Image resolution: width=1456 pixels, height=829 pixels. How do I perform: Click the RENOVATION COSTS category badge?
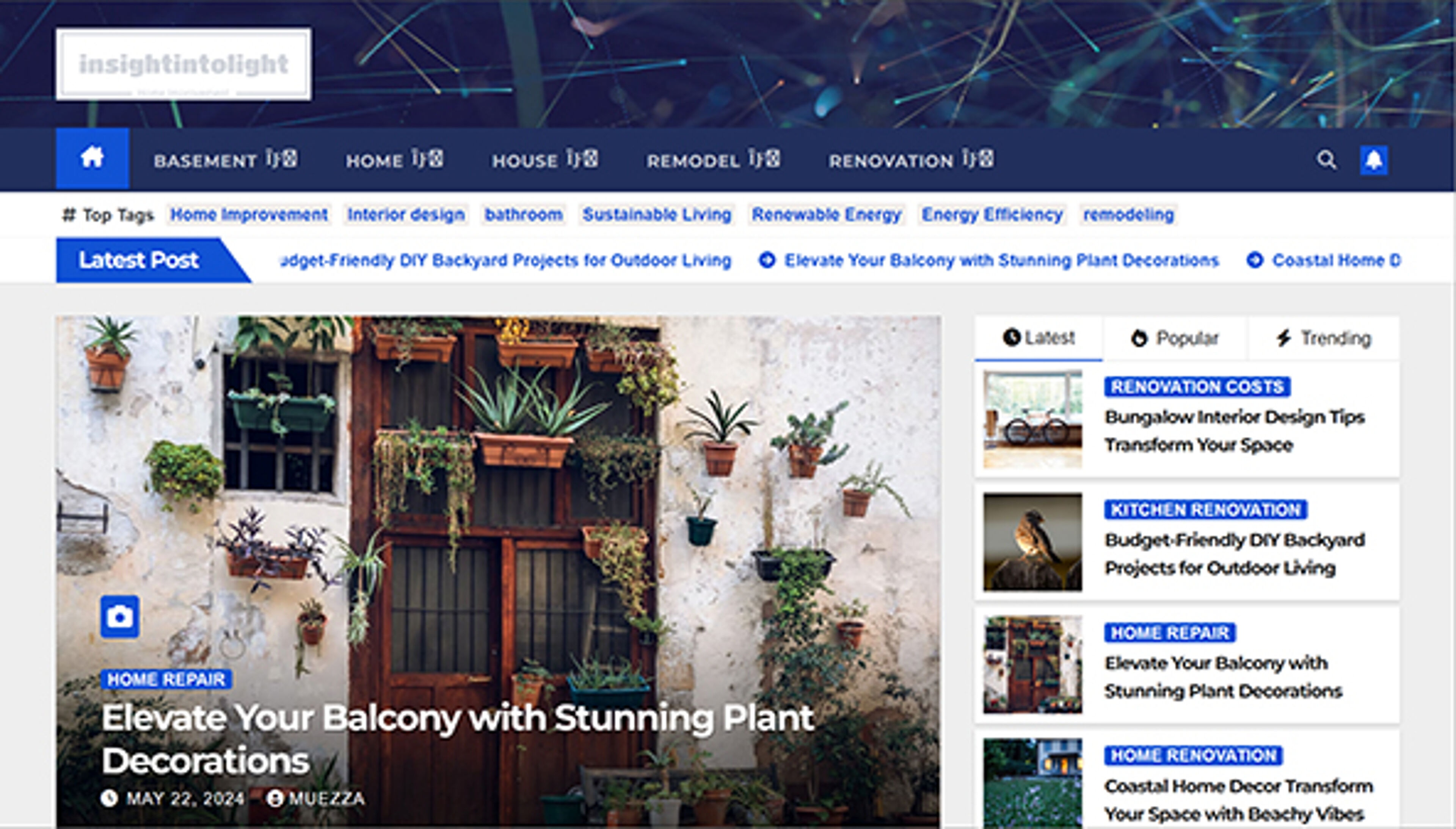pyautogui.click(x=1197, y=386)
